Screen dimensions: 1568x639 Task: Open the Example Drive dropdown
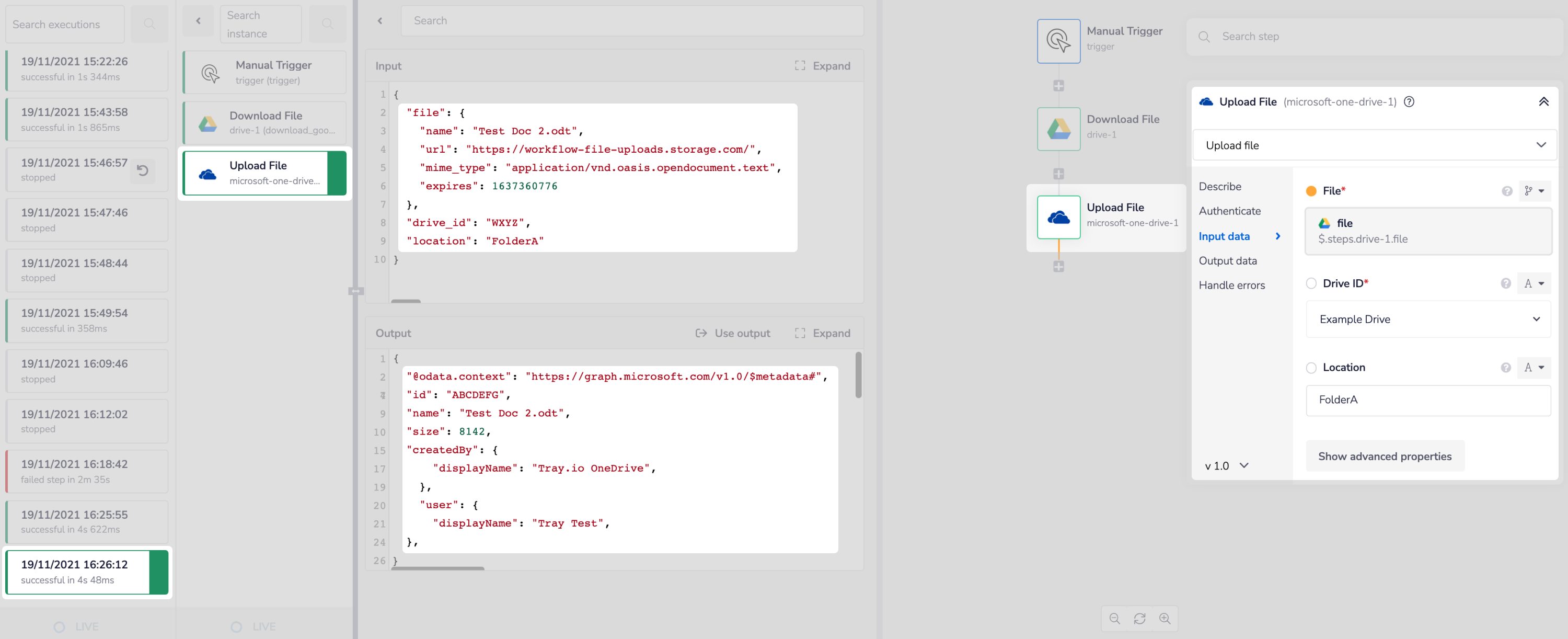point(1427,319)
